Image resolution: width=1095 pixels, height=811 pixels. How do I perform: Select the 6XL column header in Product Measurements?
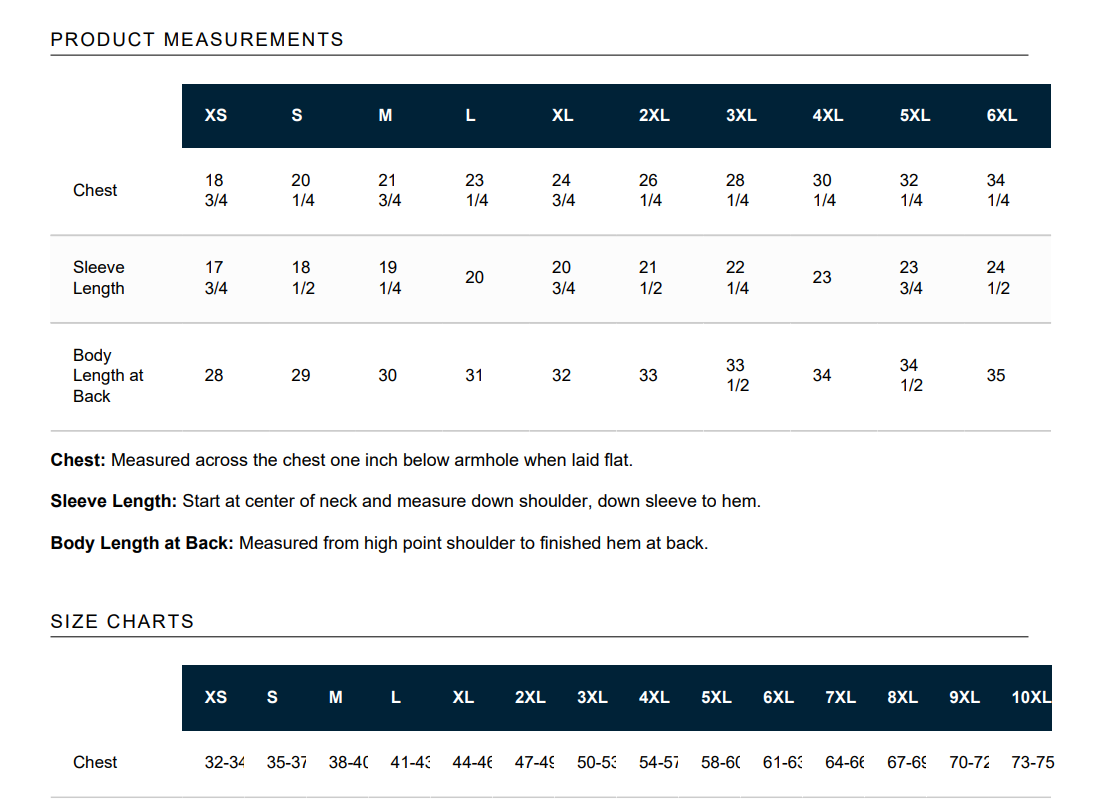[x=1001, y=115]
